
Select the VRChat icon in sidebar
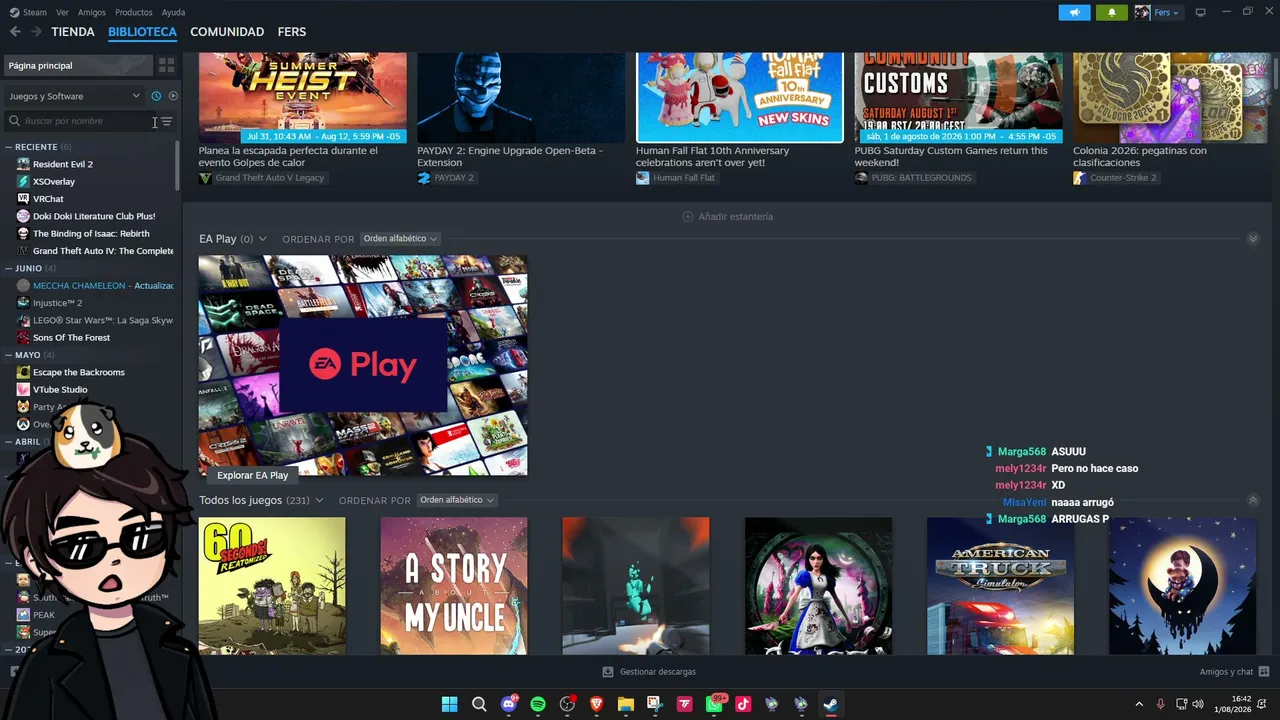click(x=23, y=199)
